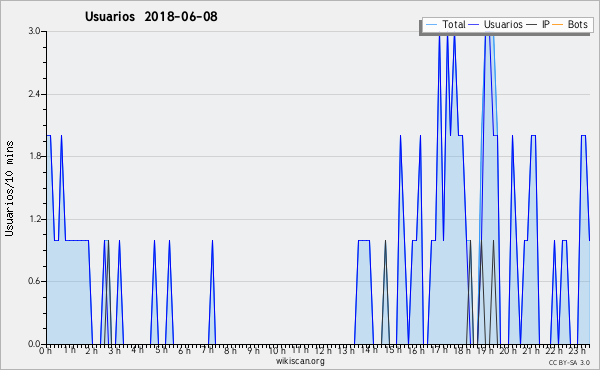Click the 'Bots' legend label
Screen dimensions: 600x370
pos(577,24)
